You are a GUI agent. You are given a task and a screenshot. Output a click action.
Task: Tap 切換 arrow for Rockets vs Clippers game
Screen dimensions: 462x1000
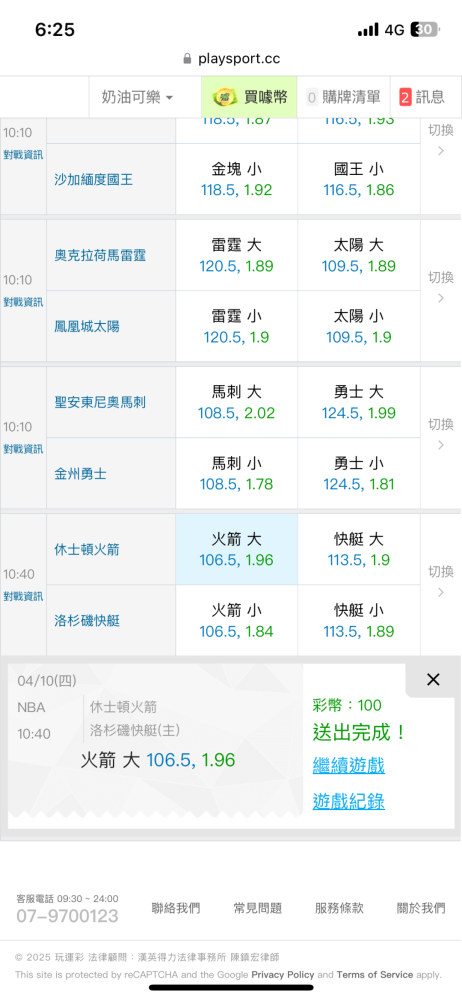coord(440,581)
